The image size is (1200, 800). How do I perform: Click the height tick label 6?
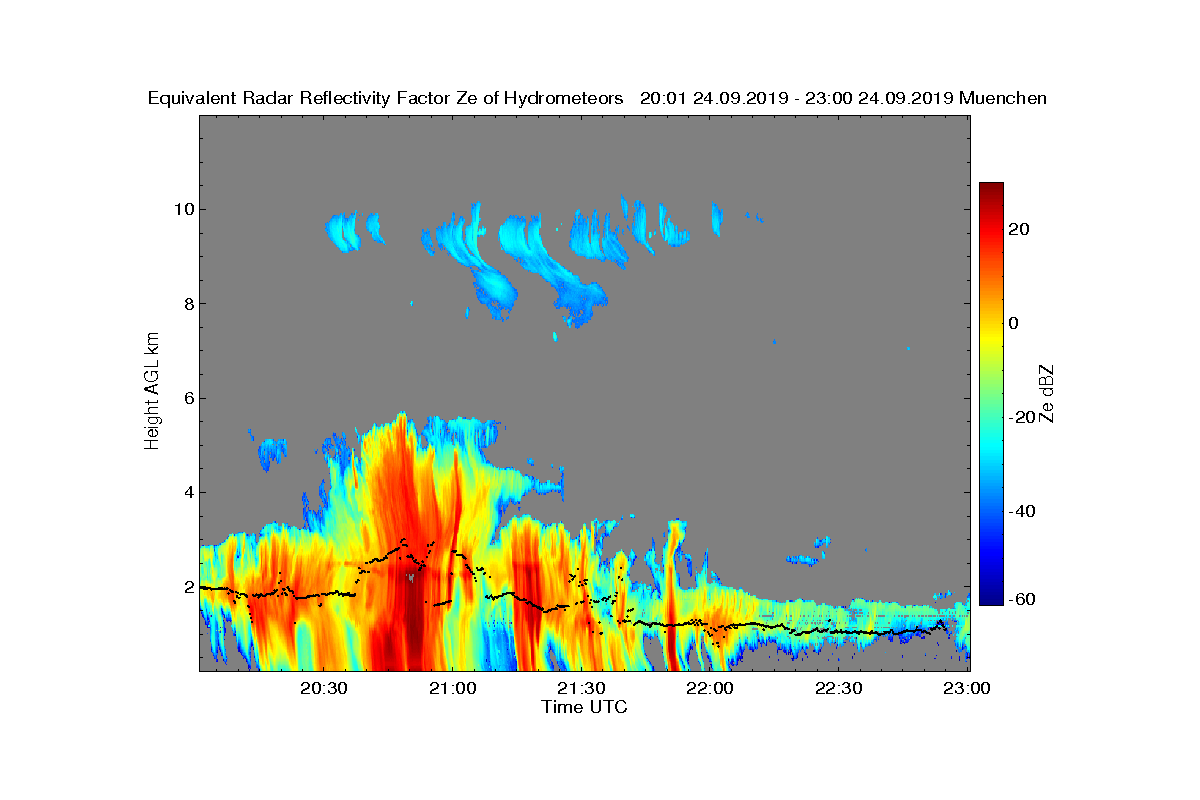pos(189,398)
